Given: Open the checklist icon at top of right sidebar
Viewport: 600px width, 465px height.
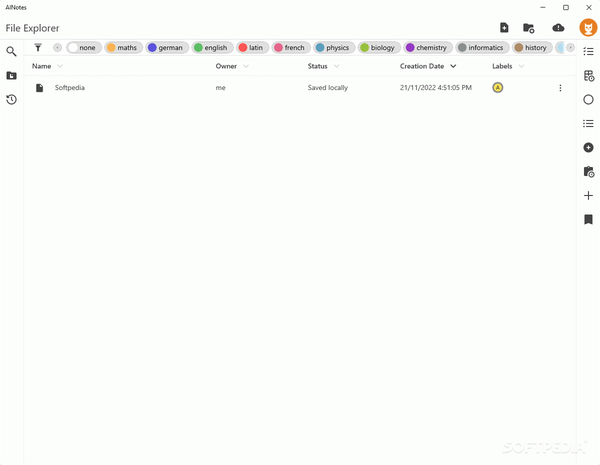Looking at the screenshot, I should coord(588,51).
